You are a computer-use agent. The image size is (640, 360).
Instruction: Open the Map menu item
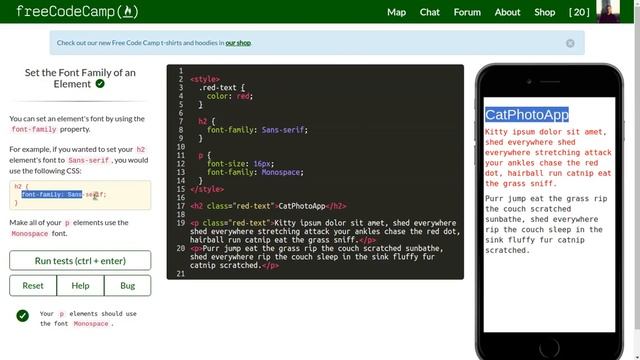click(396, 12)
